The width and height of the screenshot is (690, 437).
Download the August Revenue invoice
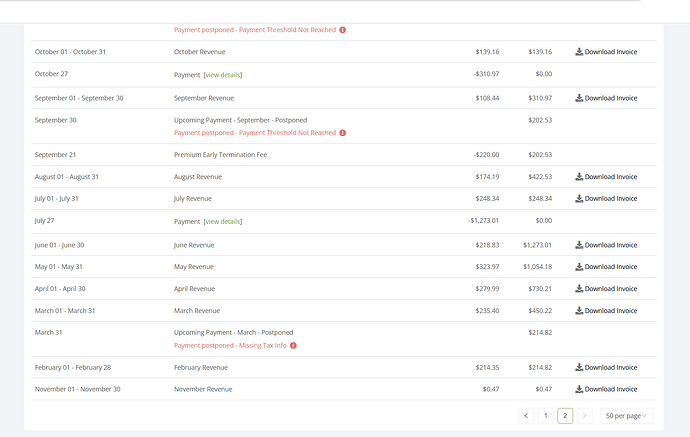tap(606, 177)
